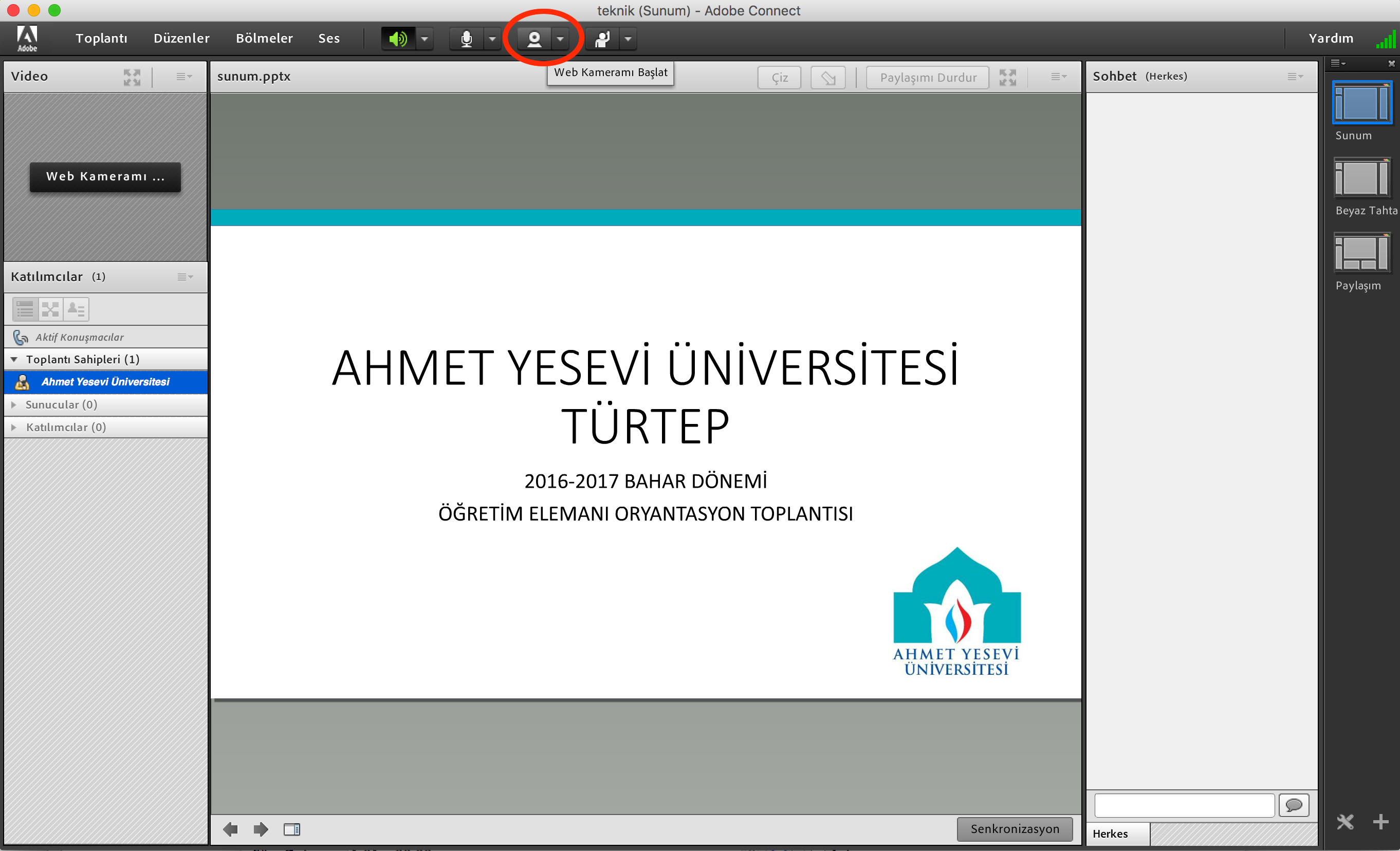This screenshot has width=1400, height=851.
Task: Click the Sohbet pod title
Action: [1114, 76]
